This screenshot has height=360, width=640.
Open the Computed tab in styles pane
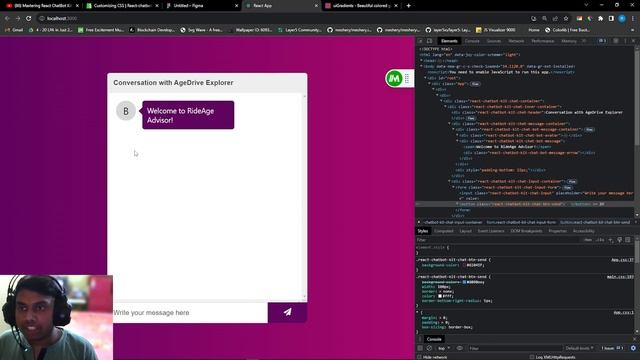[x=444, y=231]
